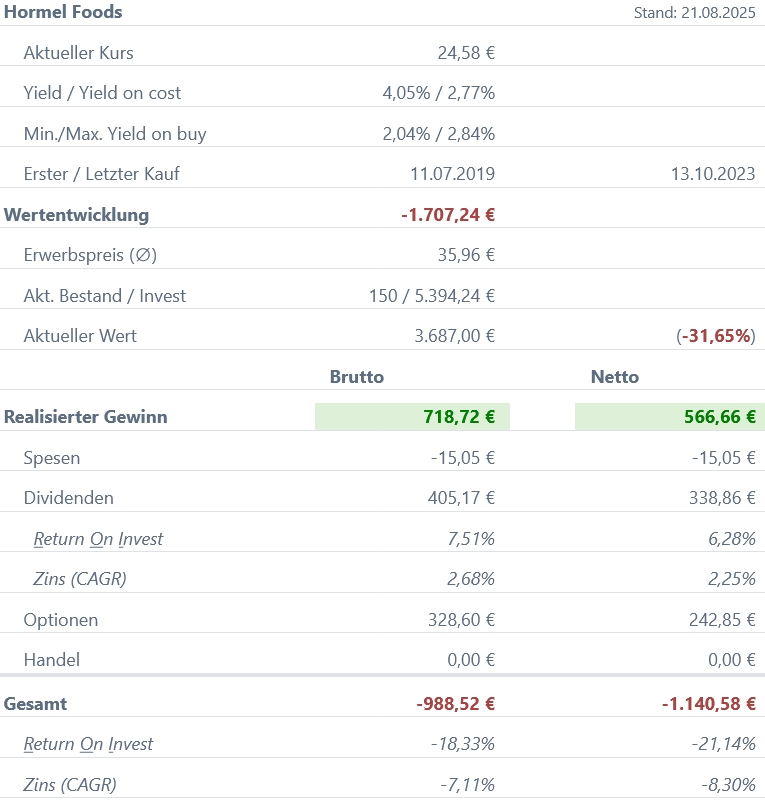This screenshot has width=765, height=800.
Task: Click the Gesamt net total -1.140,58 €
Action: (x=708, y=704)
